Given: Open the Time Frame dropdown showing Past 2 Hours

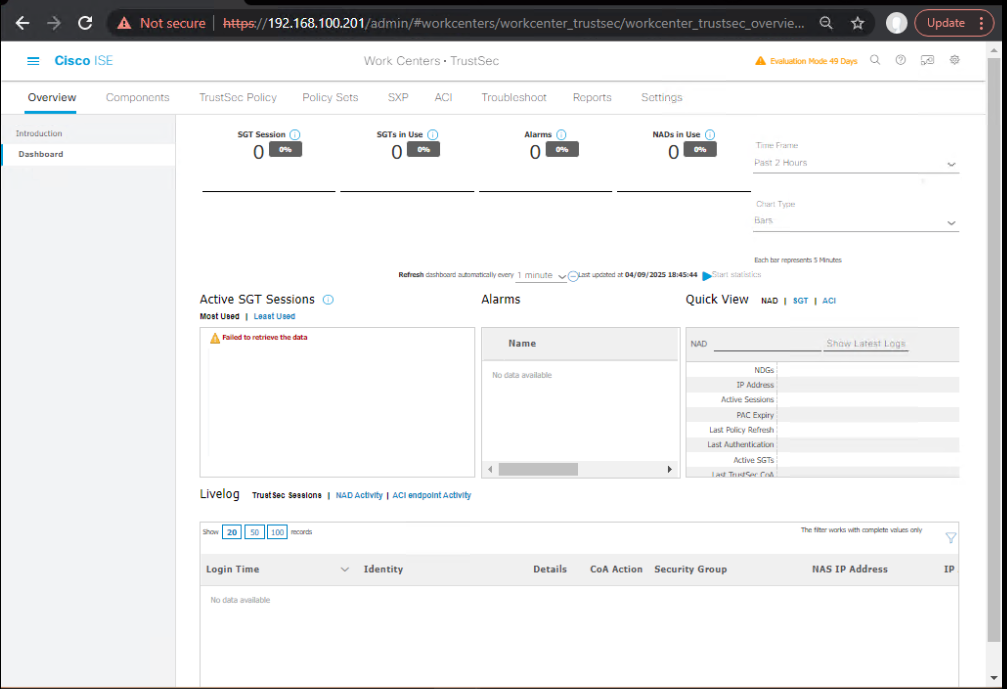Looking at the screenshot, I should point(855,163).
